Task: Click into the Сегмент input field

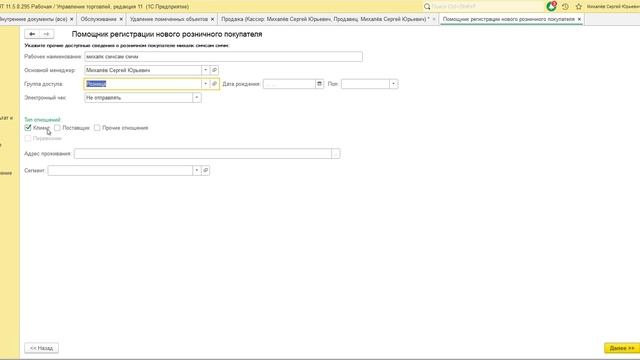Action: [120, 170]
